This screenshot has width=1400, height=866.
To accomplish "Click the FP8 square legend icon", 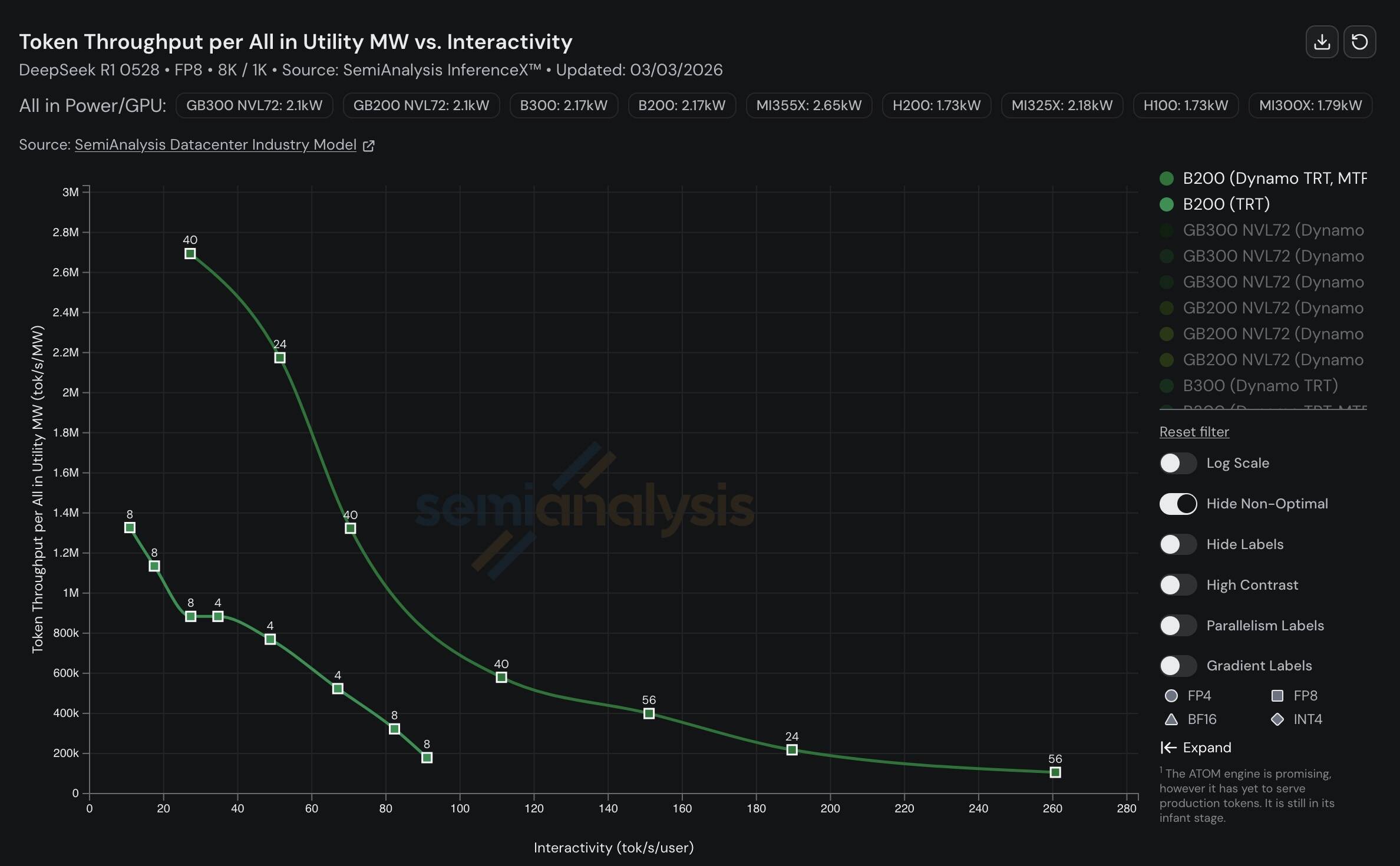I will [1277, 696].
